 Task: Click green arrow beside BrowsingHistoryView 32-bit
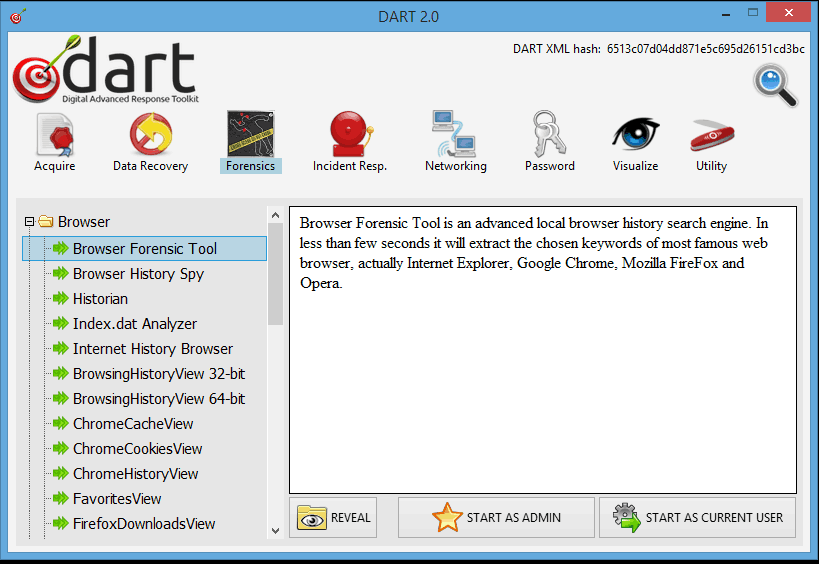[61, 373]
